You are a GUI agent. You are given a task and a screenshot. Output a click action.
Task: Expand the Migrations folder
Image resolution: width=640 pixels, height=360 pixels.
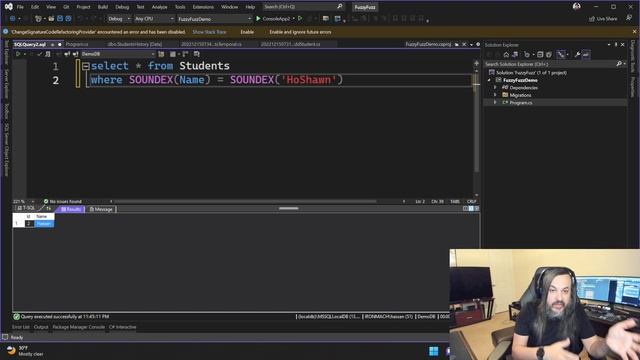tap(495, 95)
